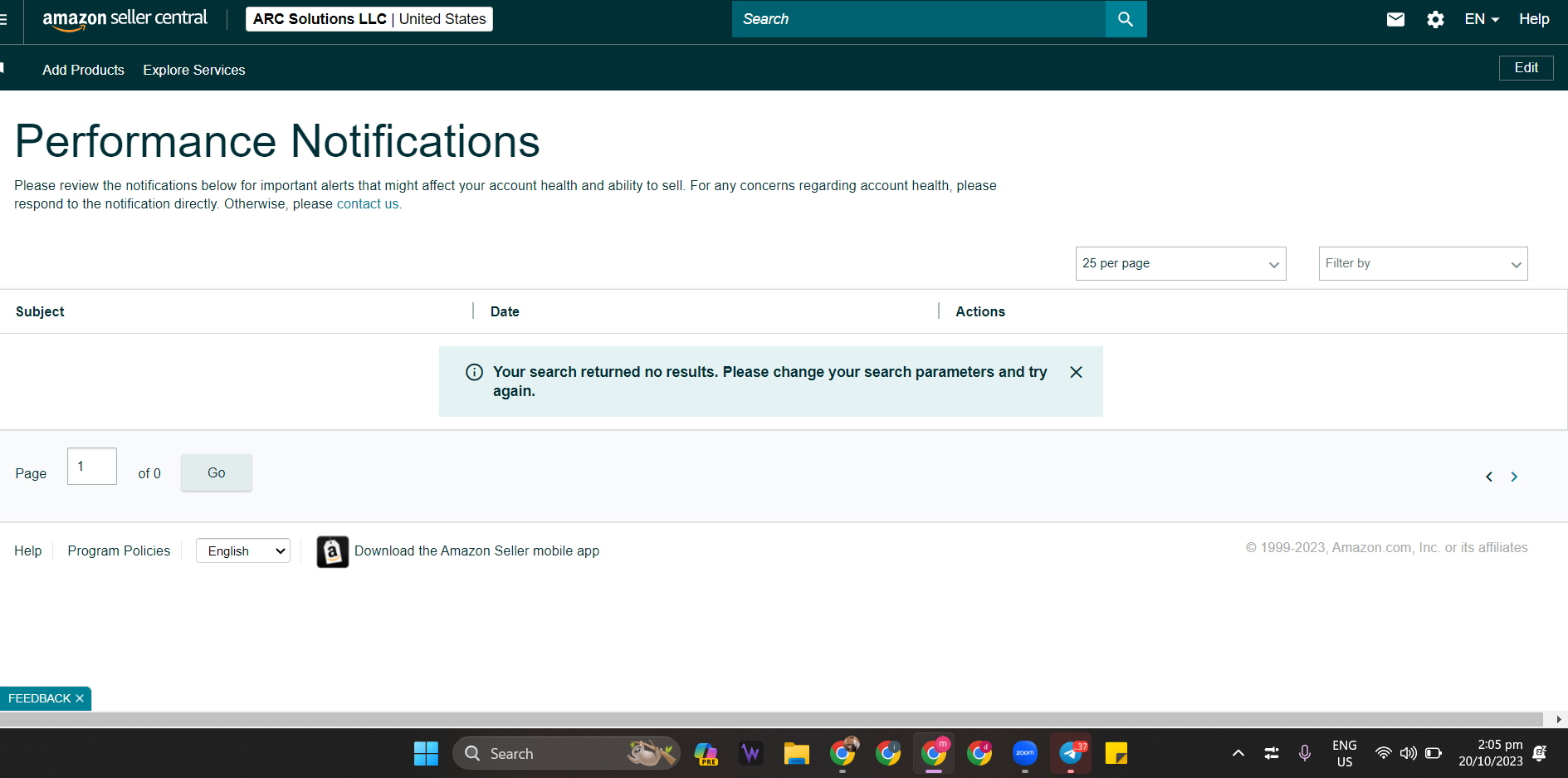Open the Program Policies link
This screenshot has width=1568, height=778.
(119, 550)
